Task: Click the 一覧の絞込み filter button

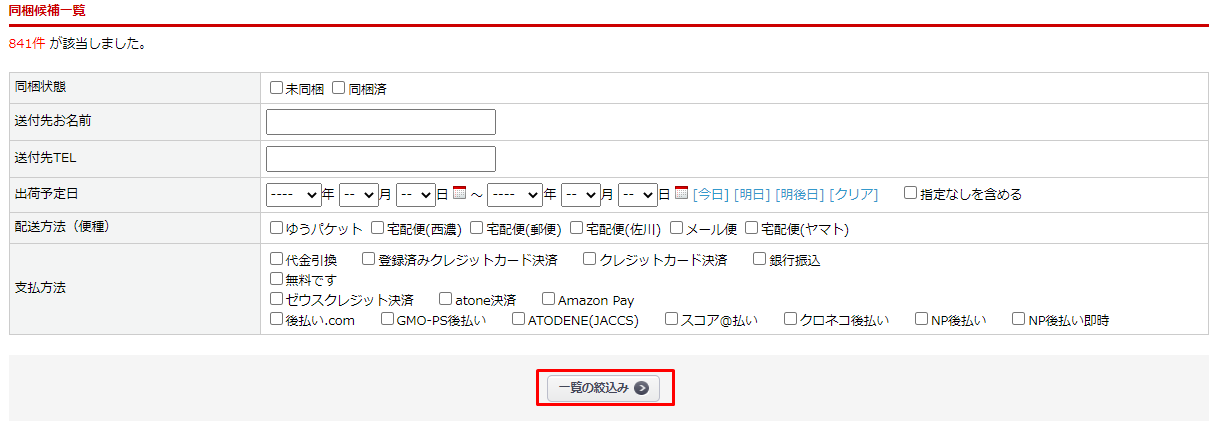Action: click(x=604, y=388)
